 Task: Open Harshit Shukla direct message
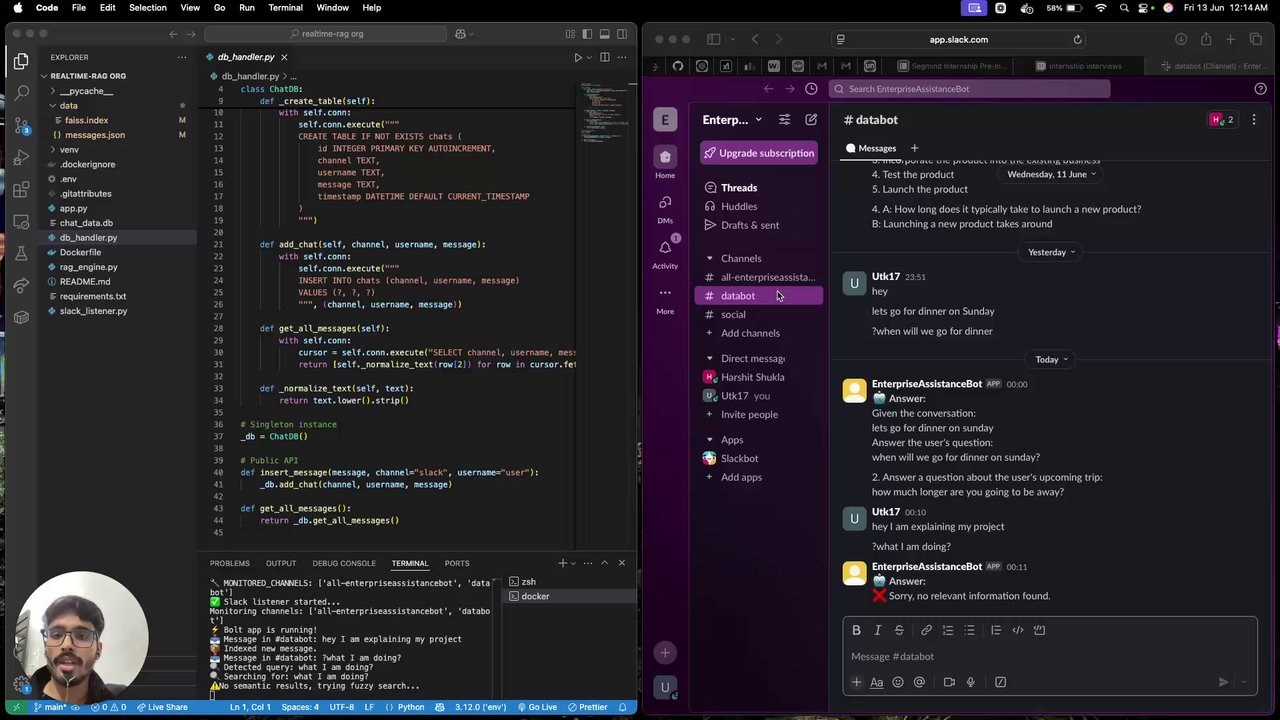pos(753,378)
